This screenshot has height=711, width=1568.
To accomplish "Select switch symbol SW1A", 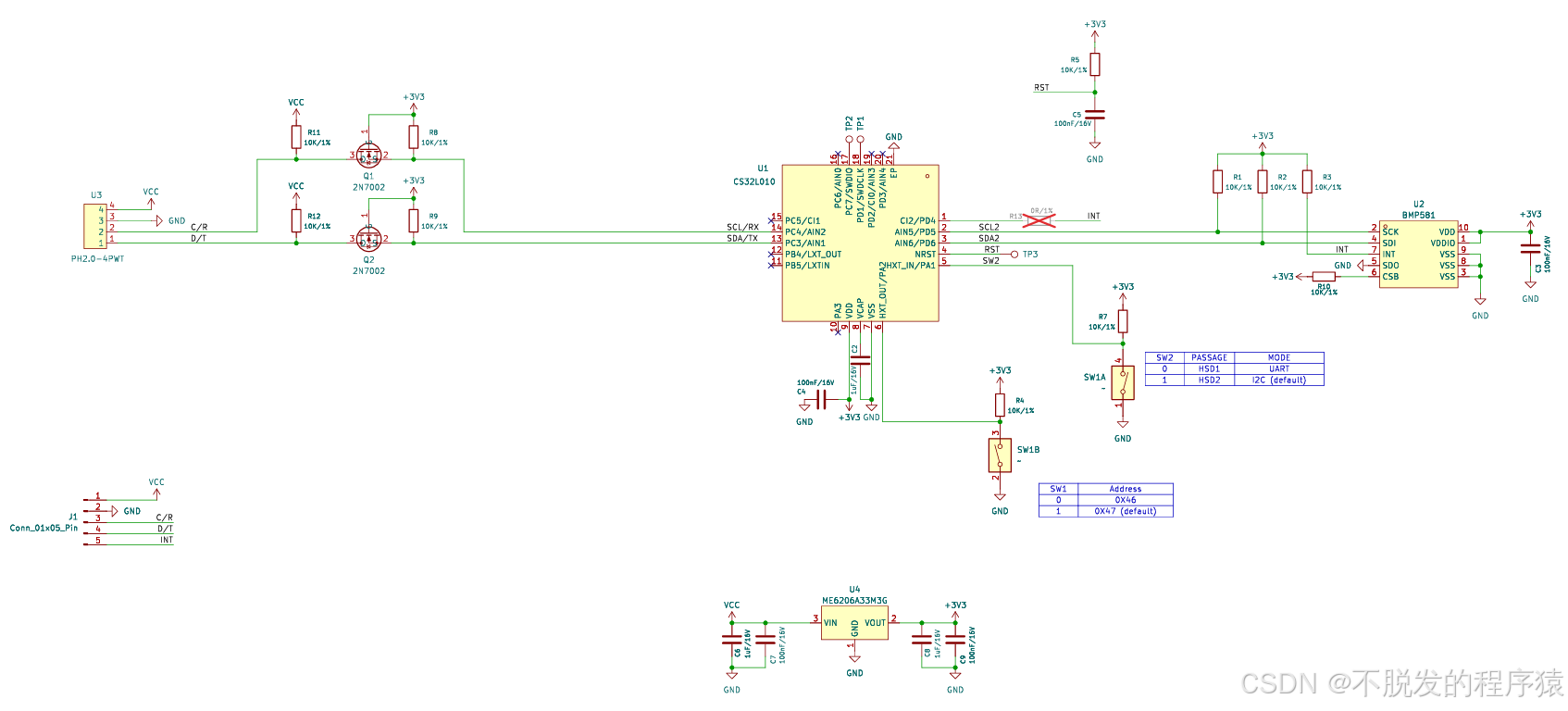I will point(1122,382).
